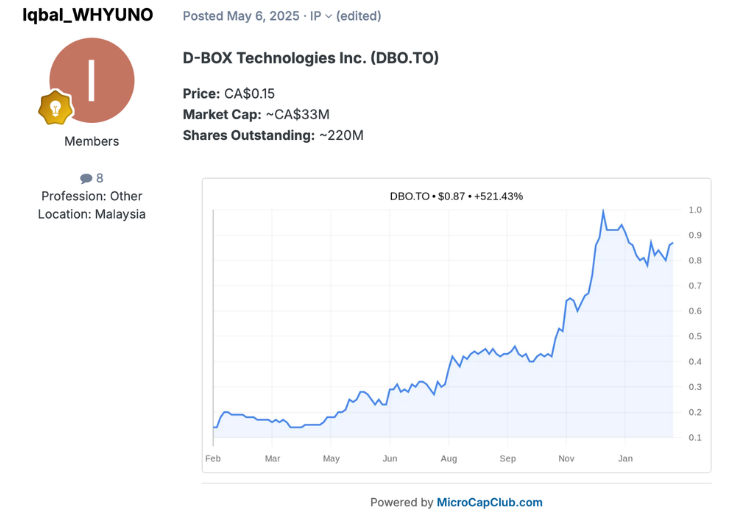Click the chart line peak near 1.0

[603, 211]
